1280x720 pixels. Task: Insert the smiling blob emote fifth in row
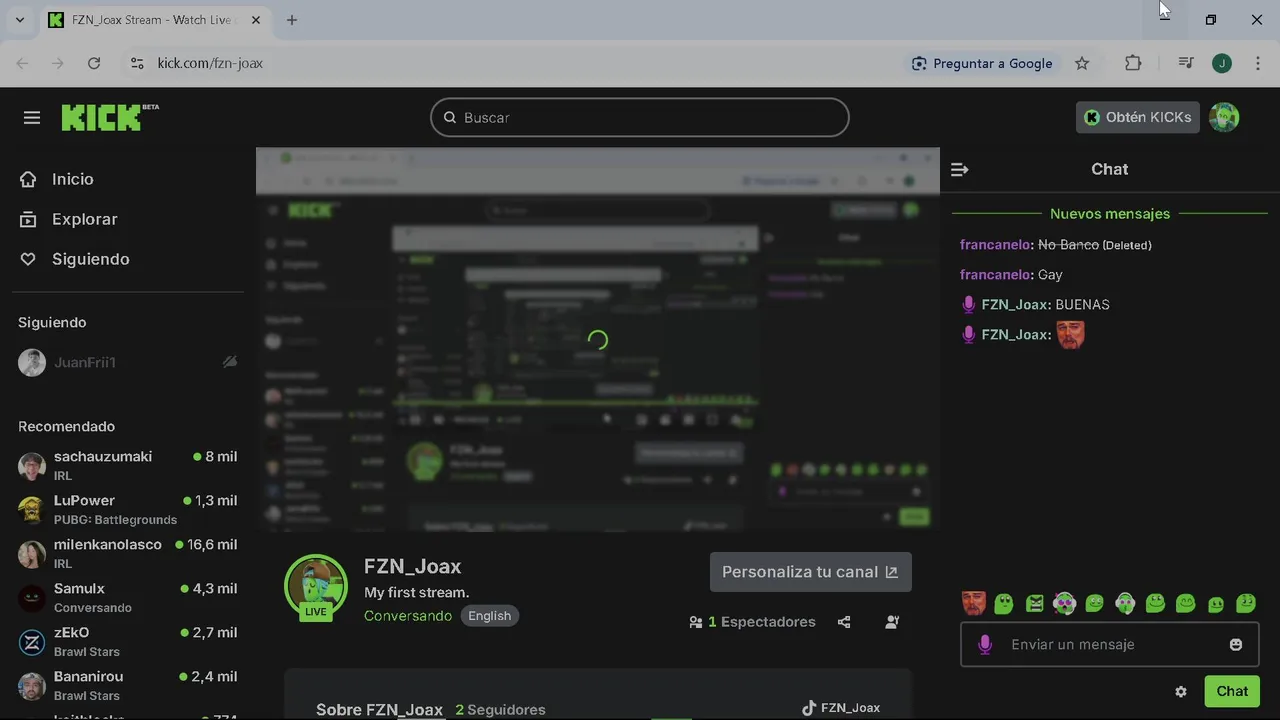tap(1095, 603)
